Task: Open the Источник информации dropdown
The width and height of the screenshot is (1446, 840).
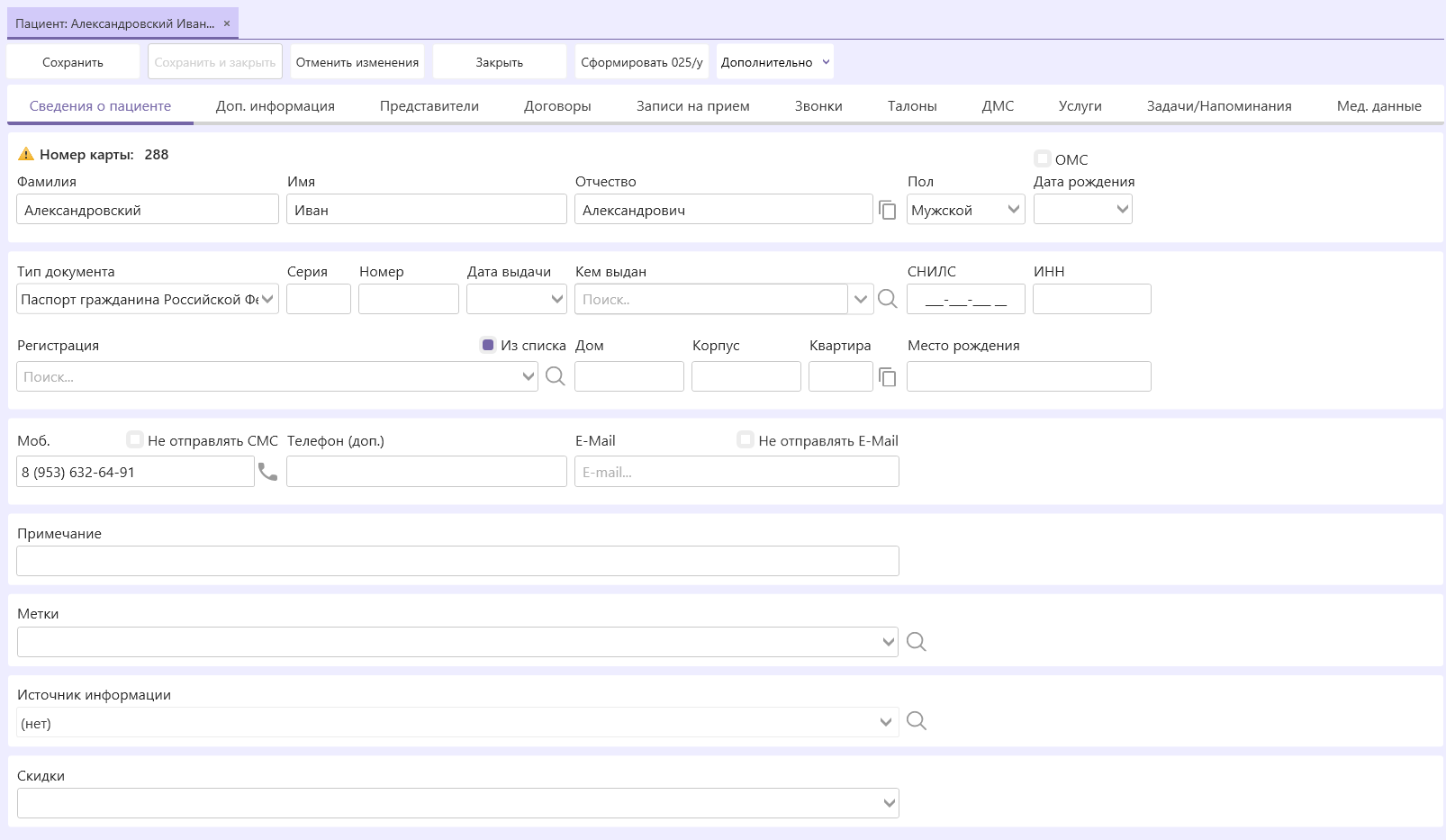Action: coord(886,722)
